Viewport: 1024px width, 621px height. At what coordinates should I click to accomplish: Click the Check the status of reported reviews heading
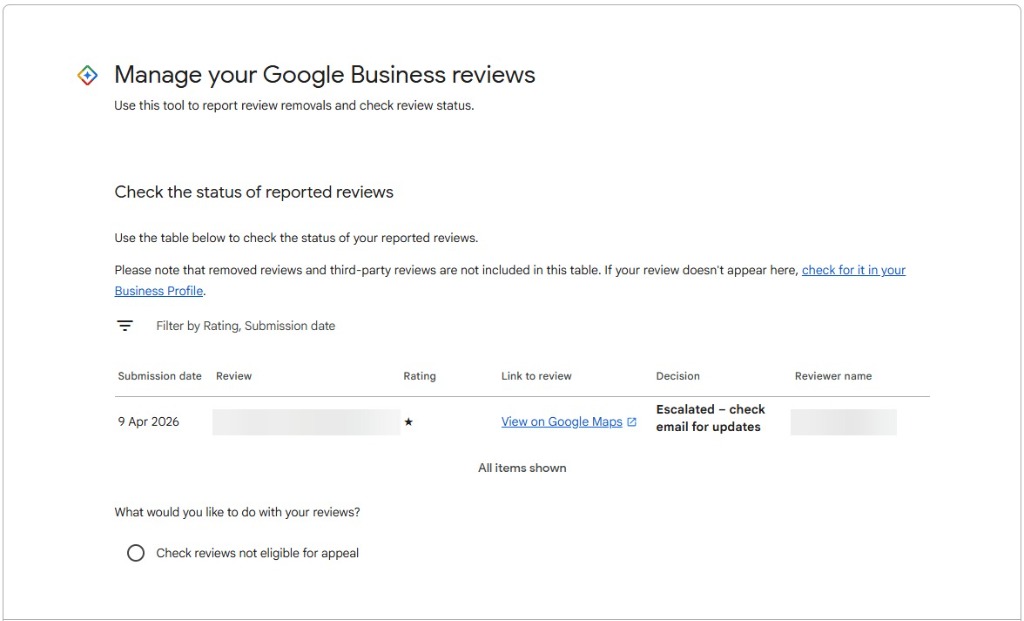(x=254, y=192)
